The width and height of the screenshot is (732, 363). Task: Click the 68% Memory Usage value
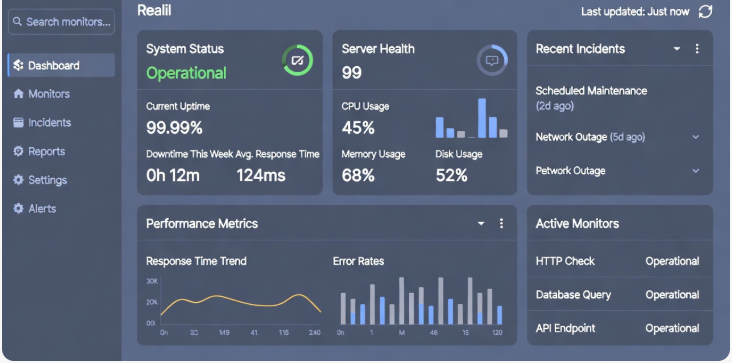[x=358, y=175]
